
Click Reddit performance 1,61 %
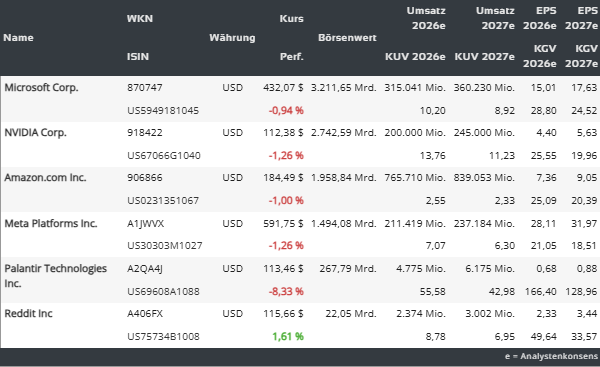tap(288, 336)
